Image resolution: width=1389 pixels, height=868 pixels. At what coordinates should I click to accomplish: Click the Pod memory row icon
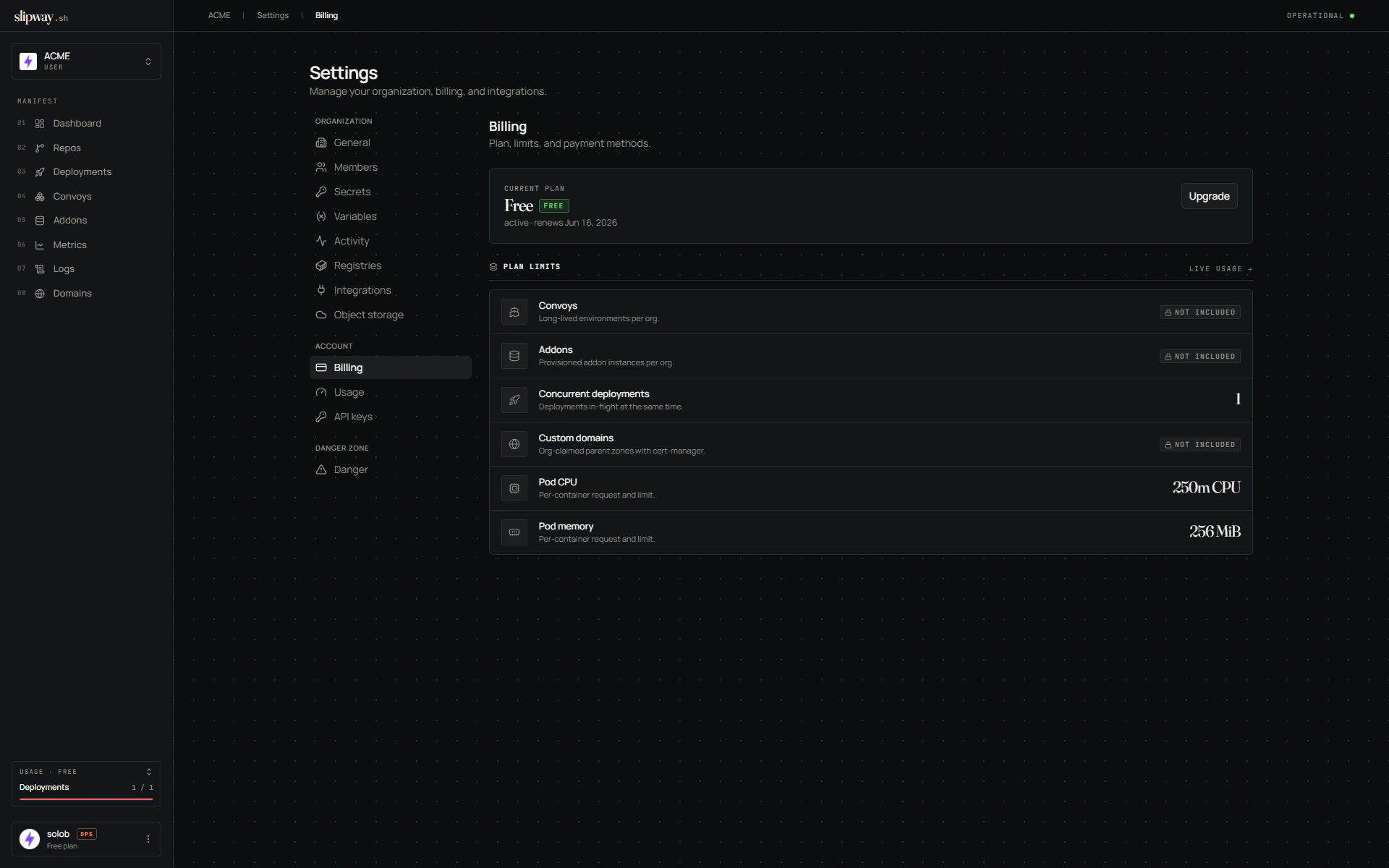pos(514,533)
